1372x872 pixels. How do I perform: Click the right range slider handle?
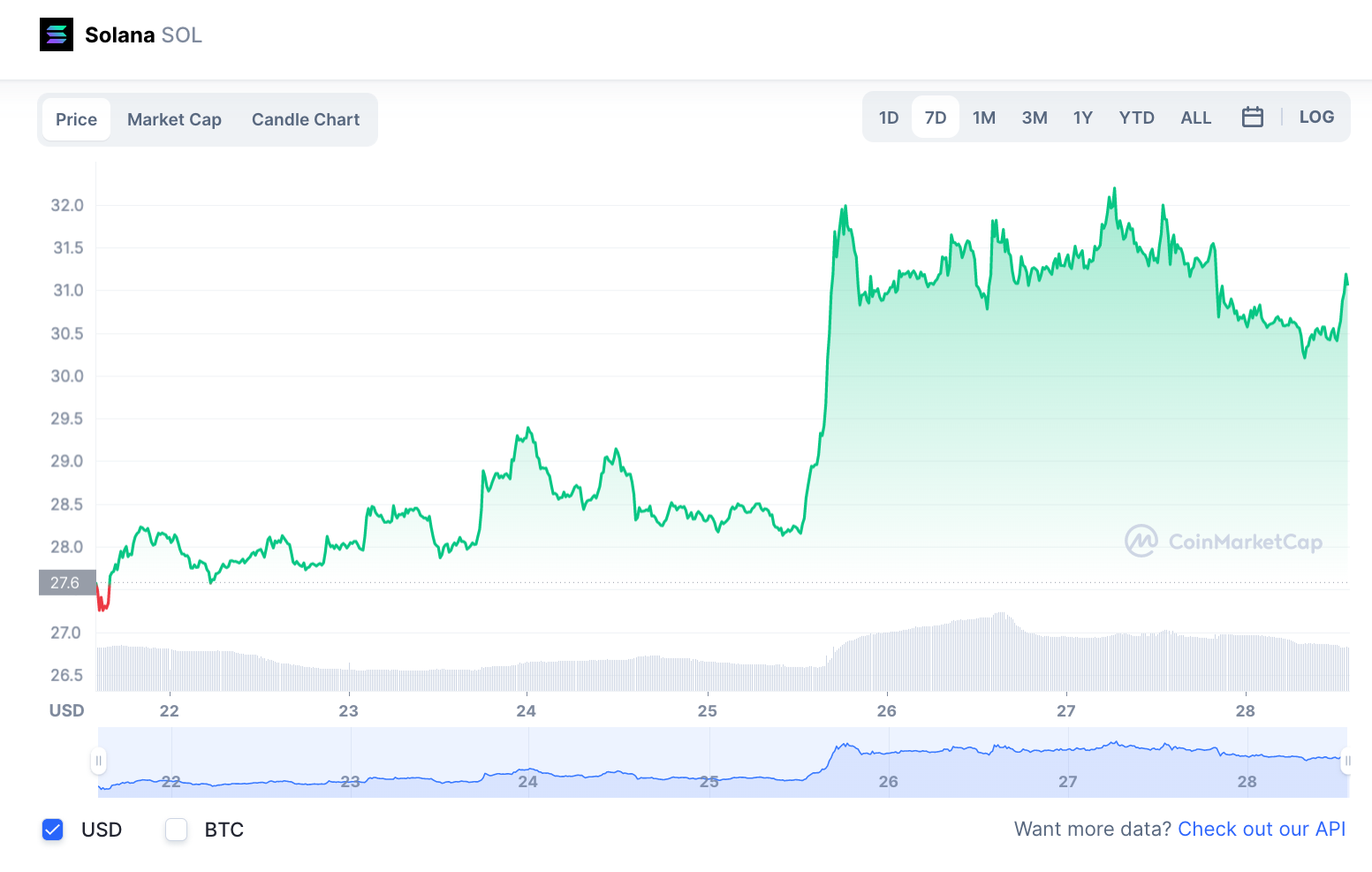click(x=1347, y=761)
